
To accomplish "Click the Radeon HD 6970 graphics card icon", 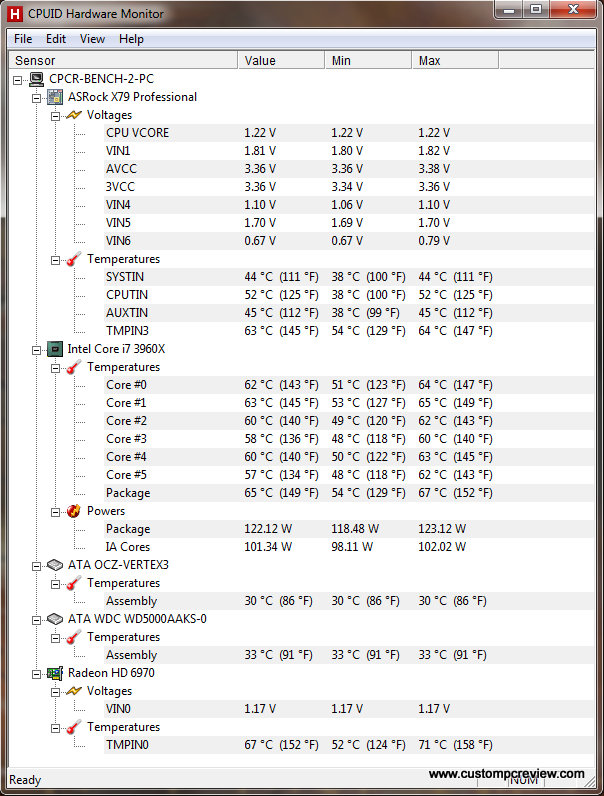I will [x=55, y=673].
